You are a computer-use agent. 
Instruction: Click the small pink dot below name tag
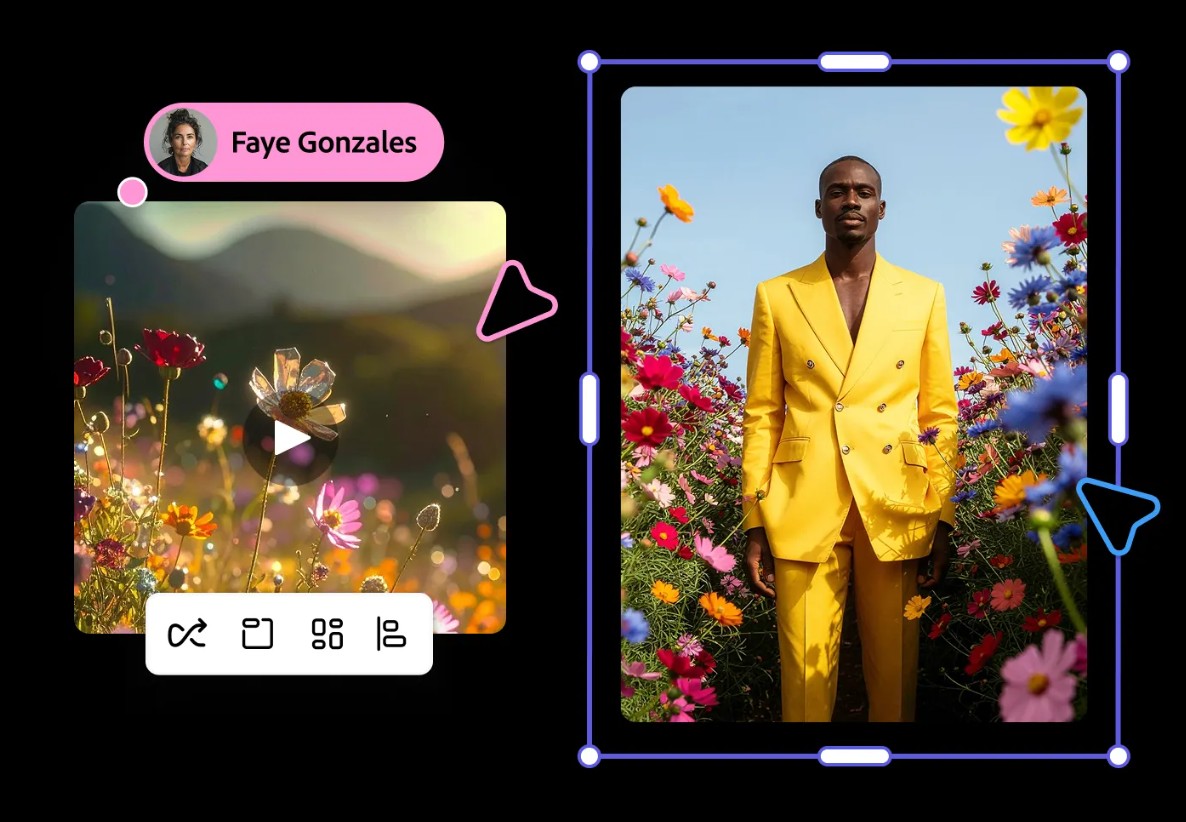coord(132,192)
